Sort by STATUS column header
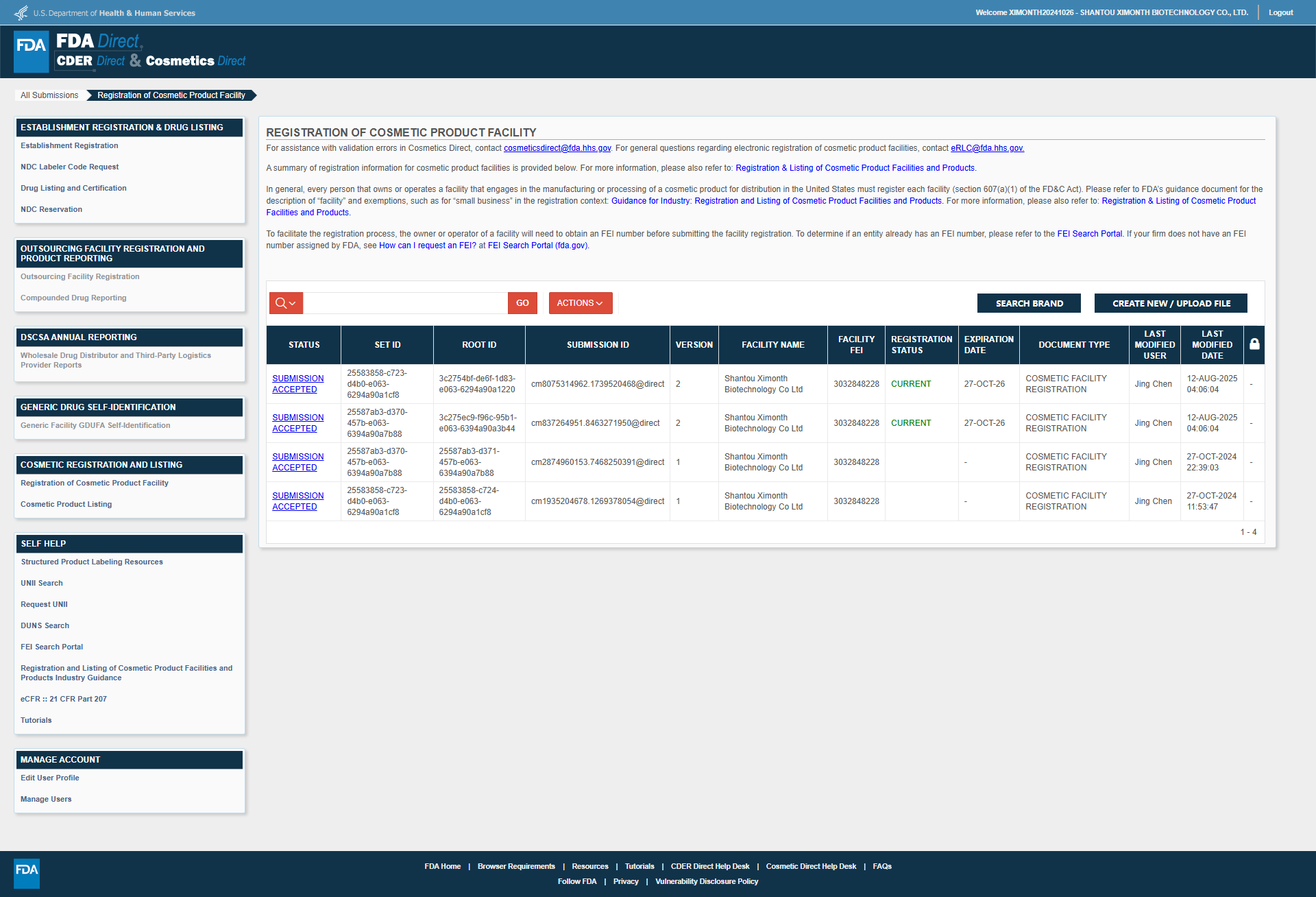Screen dimensions: 1316x897 (304, 345)
